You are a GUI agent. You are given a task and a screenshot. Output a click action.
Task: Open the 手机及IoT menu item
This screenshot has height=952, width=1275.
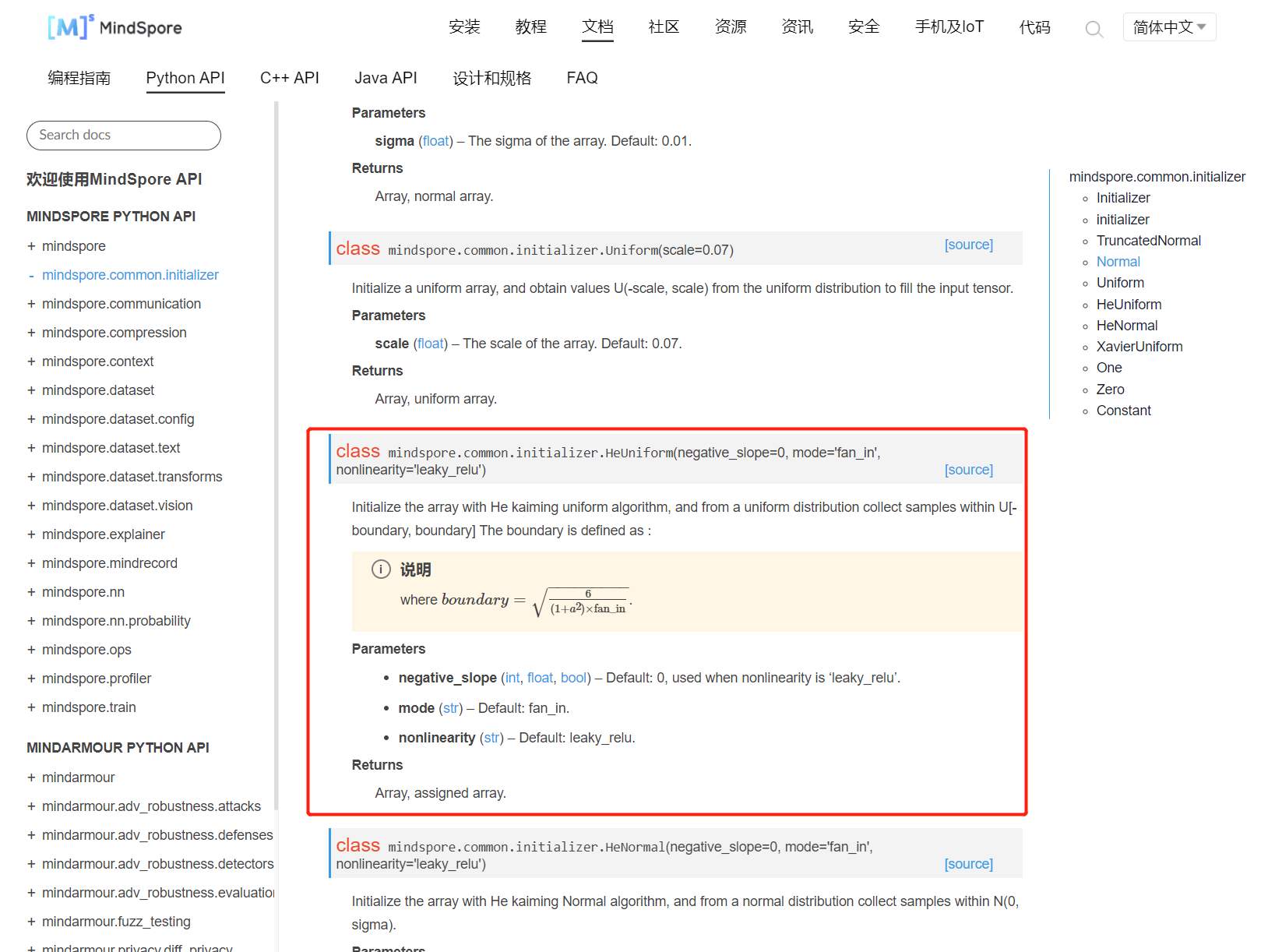coord(949,27)
